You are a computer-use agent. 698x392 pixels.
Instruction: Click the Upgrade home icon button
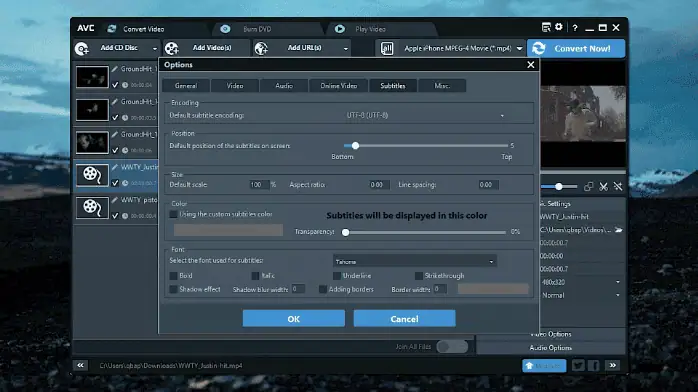(544, 366)
